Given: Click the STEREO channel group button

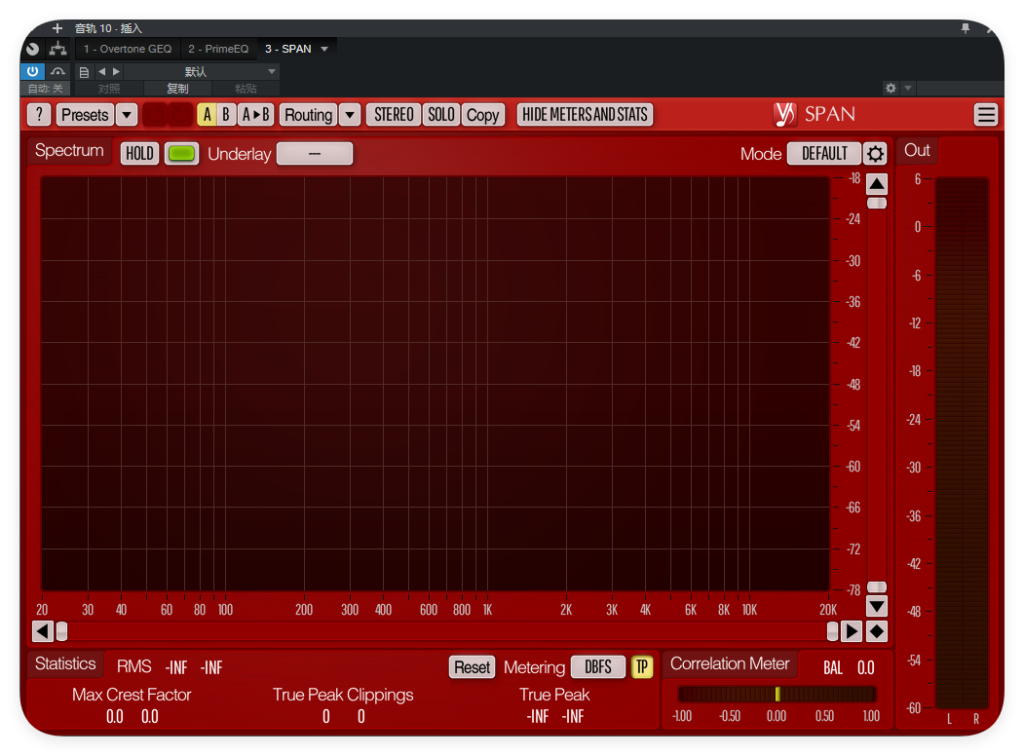Looking at the screenshot, I should coord(394,115).
